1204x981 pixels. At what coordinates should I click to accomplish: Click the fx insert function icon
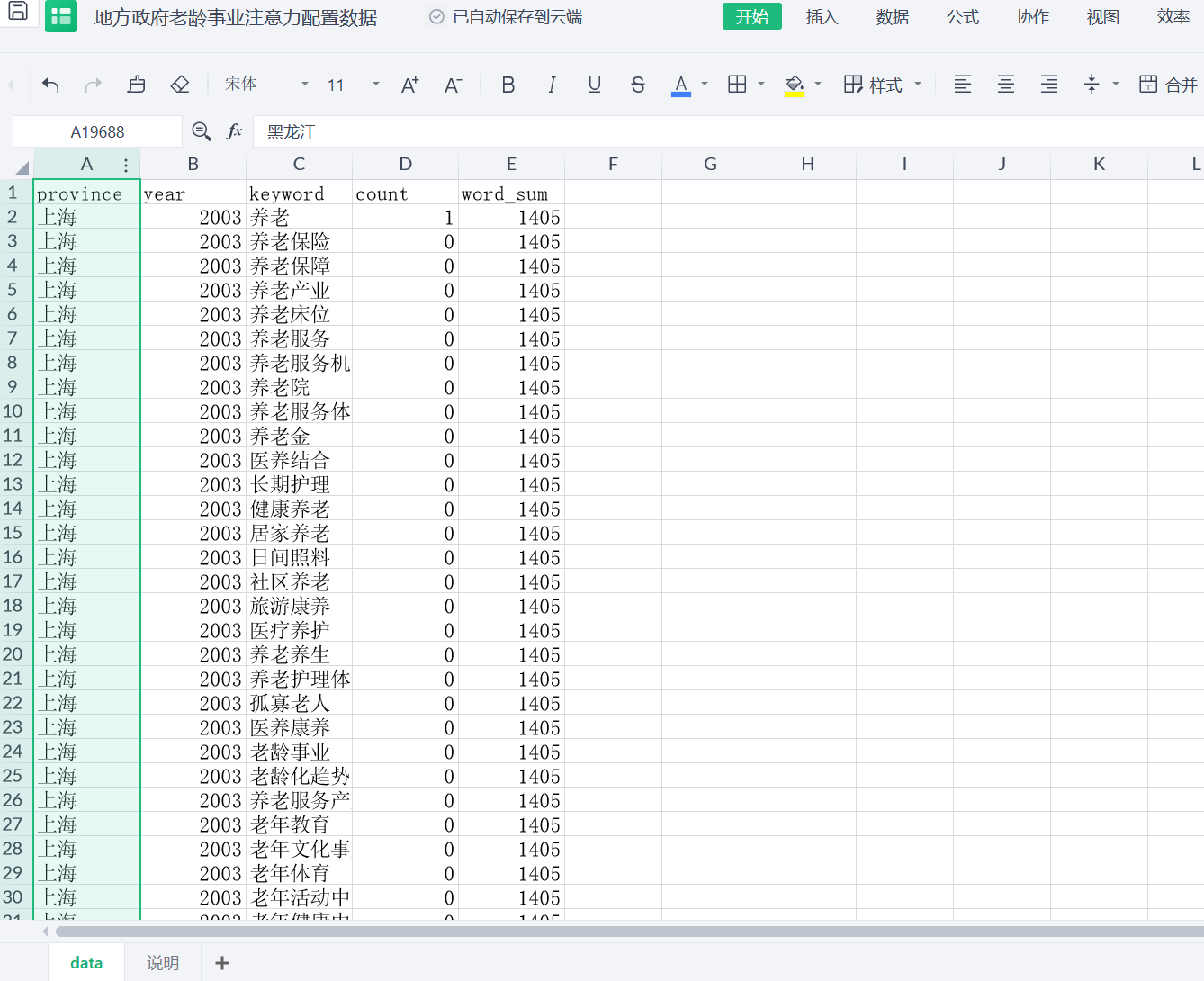pyautogui.click(x=235, y=132)
